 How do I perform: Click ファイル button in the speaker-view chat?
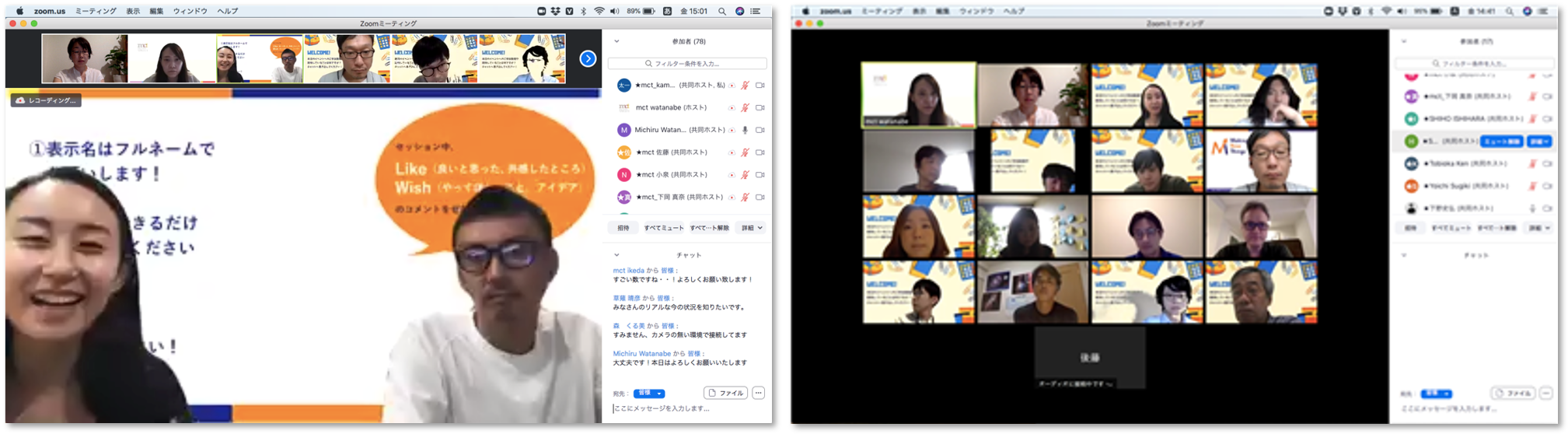pyautogui.click(x=725, y=393)
